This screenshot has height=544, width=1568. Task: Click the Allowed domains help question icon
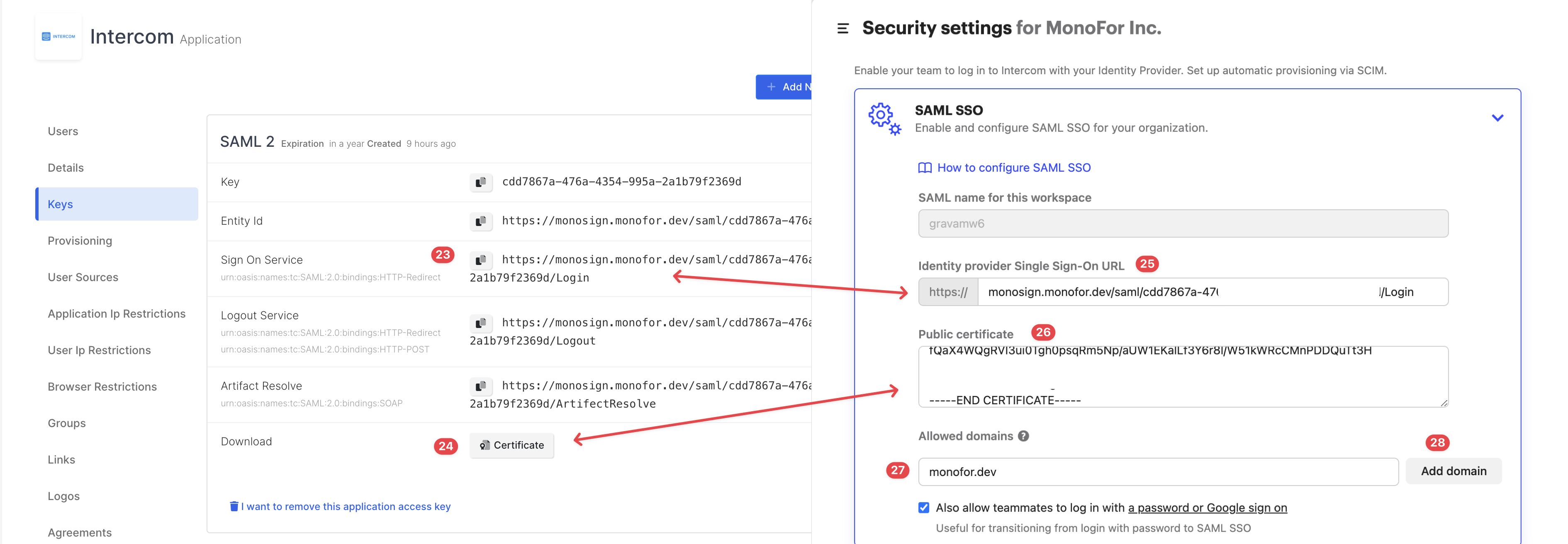click(x=1023, y=436)
